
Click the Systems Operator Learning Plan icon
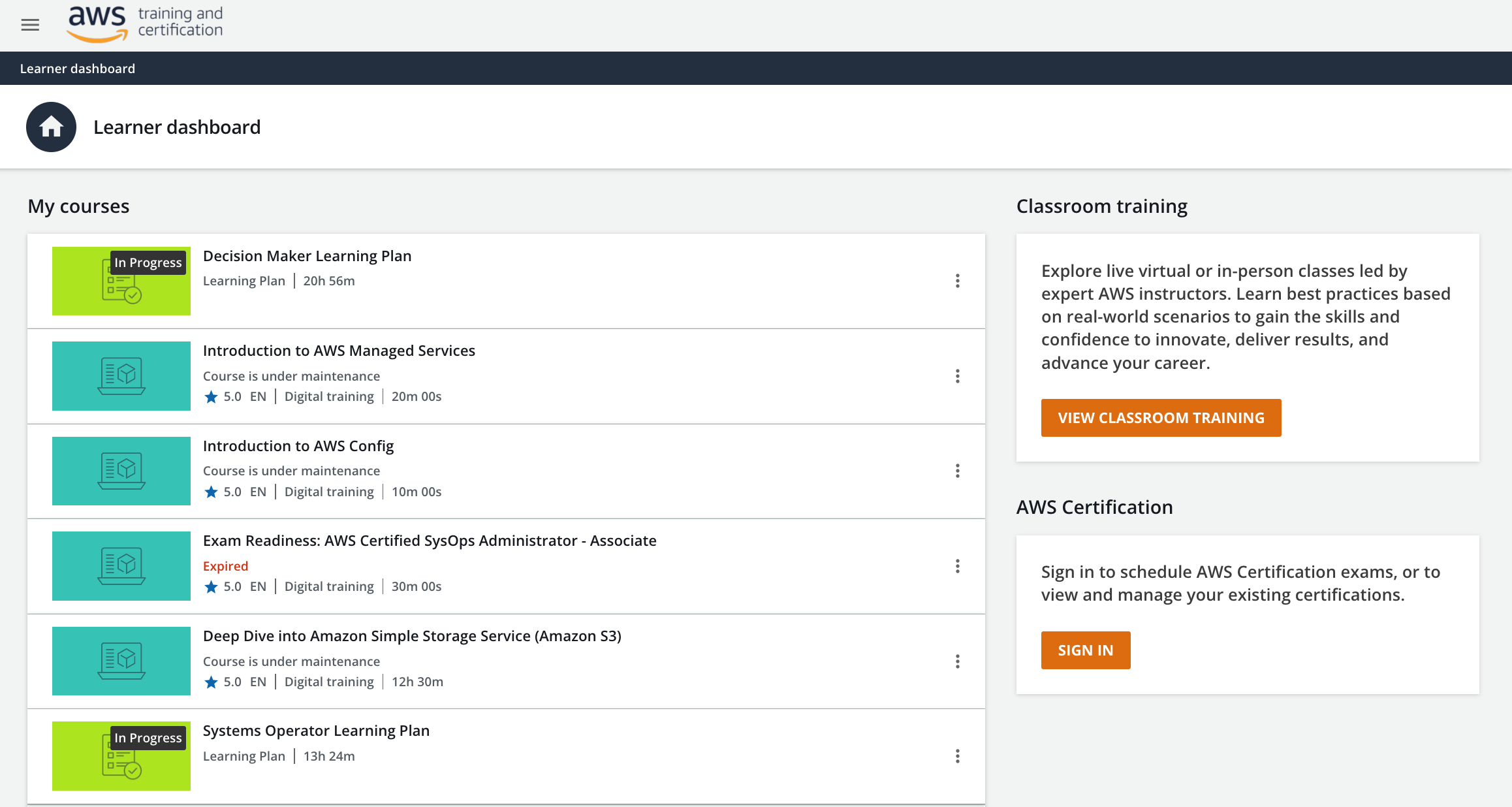(120, 755)
